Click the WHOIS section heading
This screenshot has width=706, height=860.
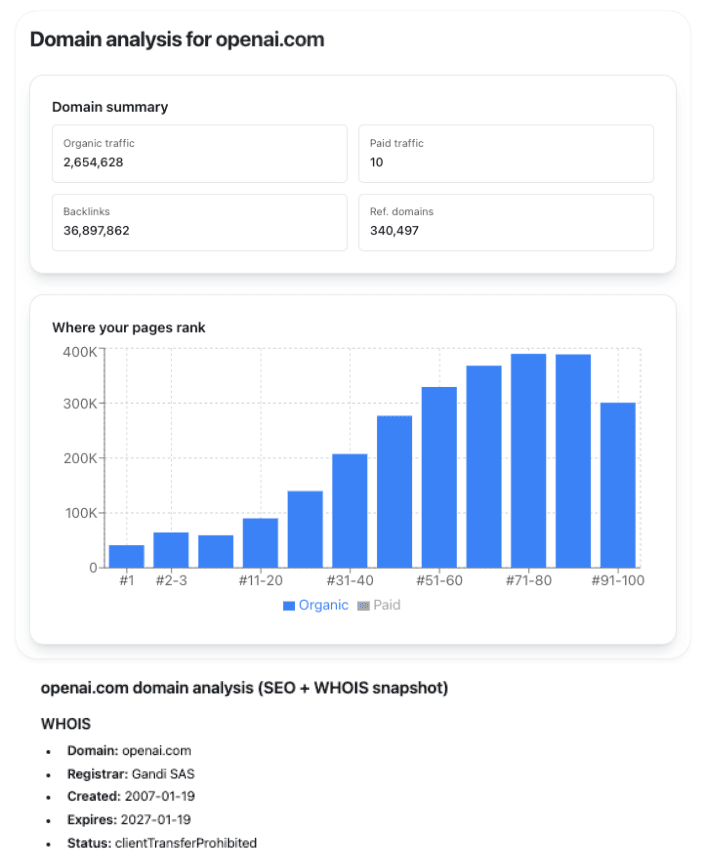click(x=66, y=724)
